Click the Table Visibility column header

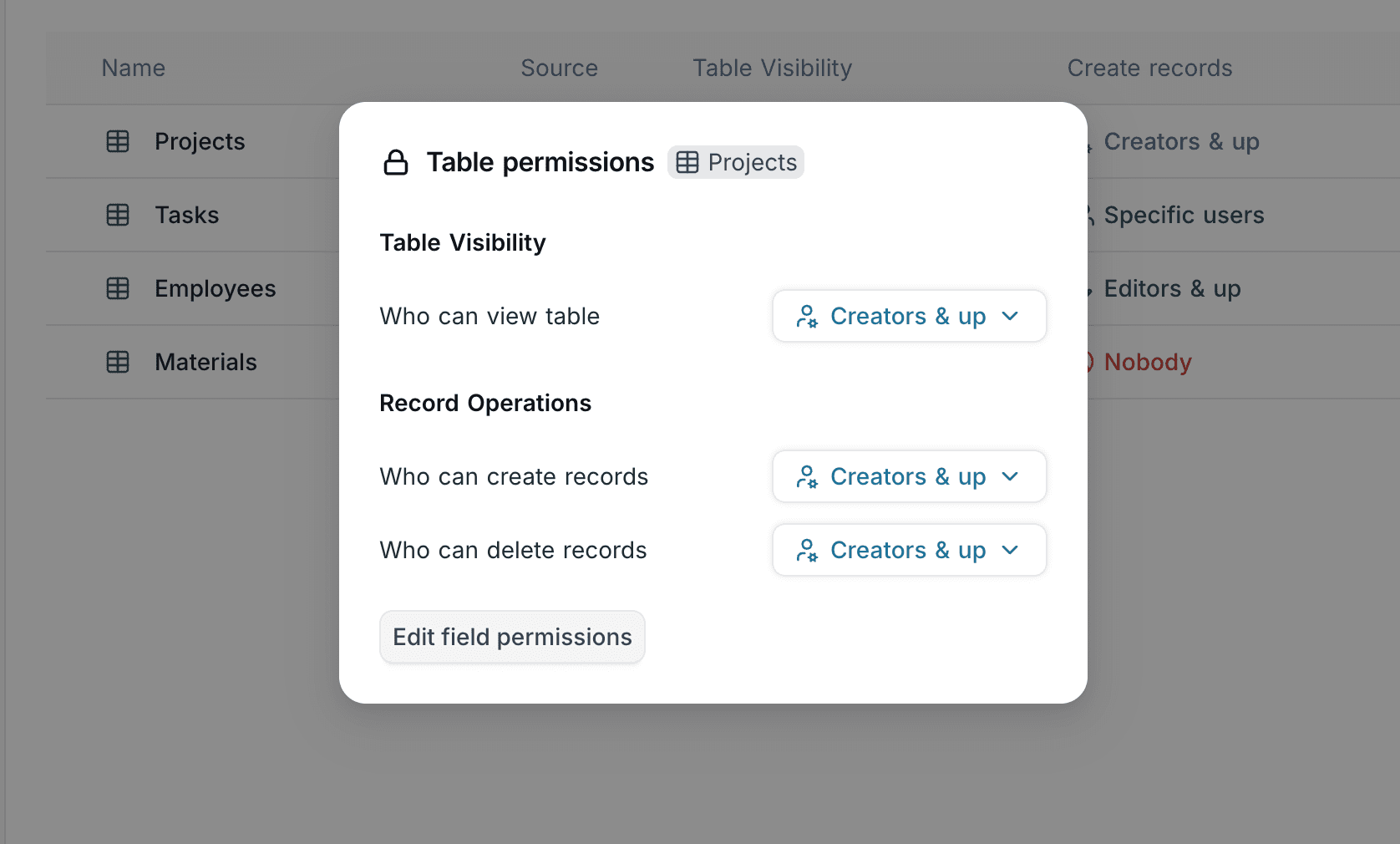[x=771, y=68]
